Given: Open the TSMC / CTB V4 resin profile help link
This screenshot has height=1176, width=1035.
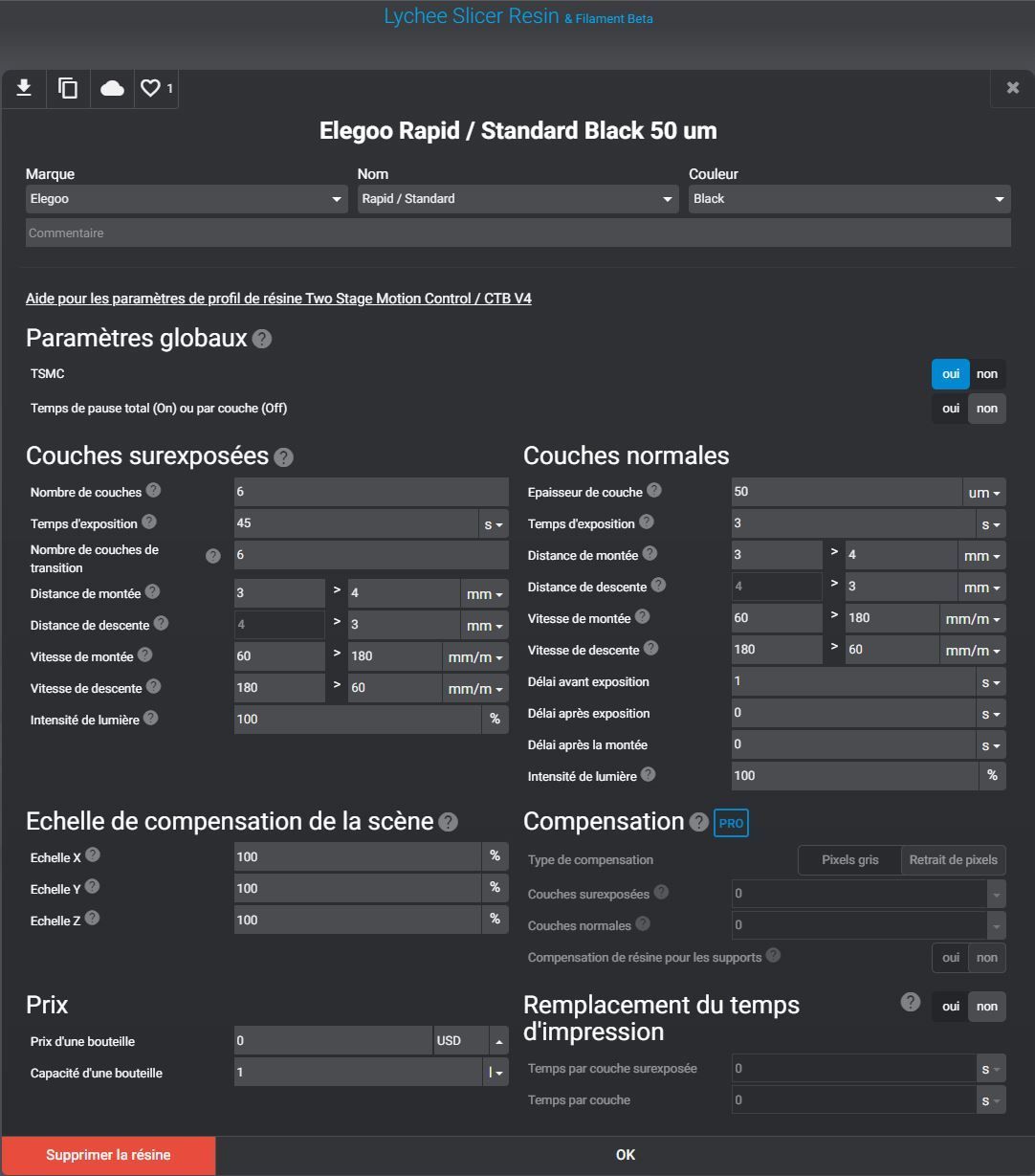Looking at the screenshot, I should (x=278, y=299).
